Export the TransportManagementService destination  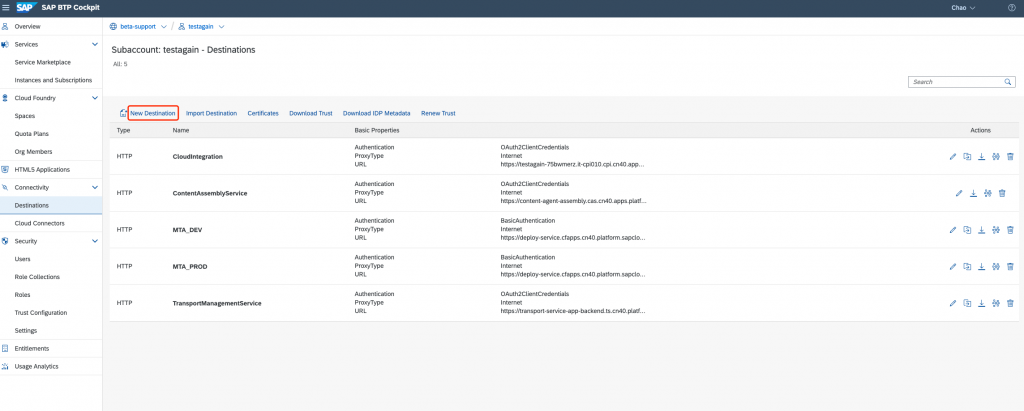[982, 303]
